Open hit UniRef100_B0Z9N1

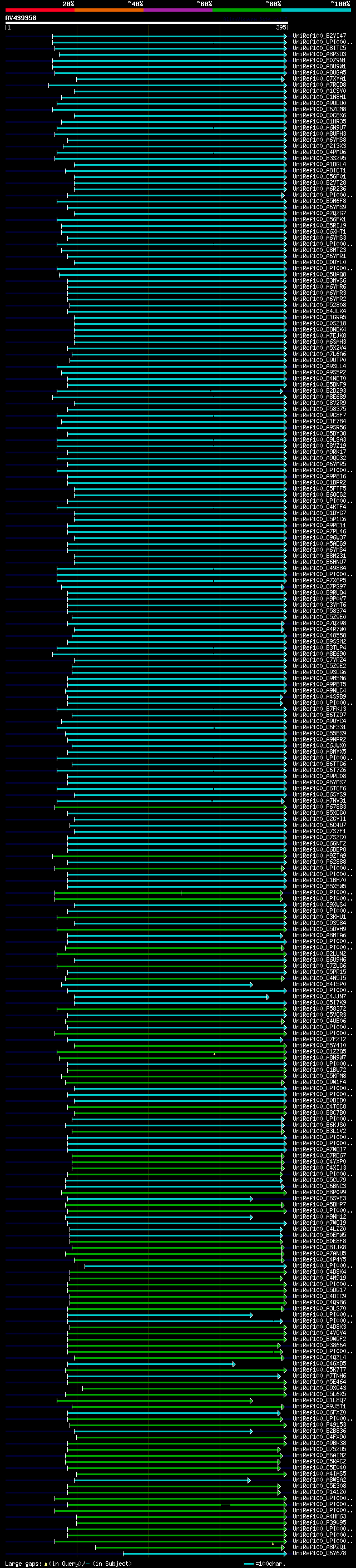[319, 60]
